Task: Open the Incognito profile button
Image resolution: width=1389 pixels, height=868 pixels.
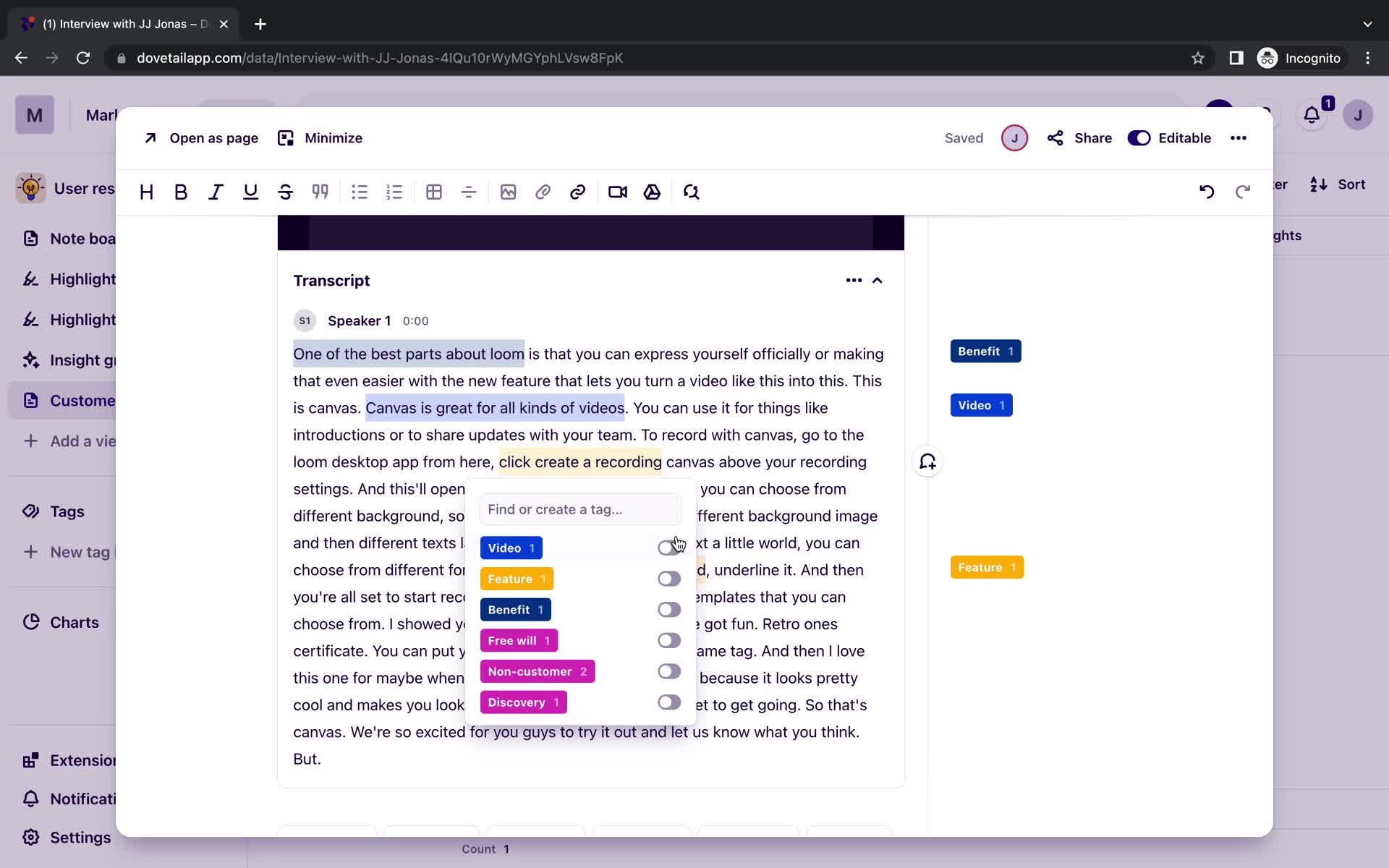Action: coord(1299,58)
